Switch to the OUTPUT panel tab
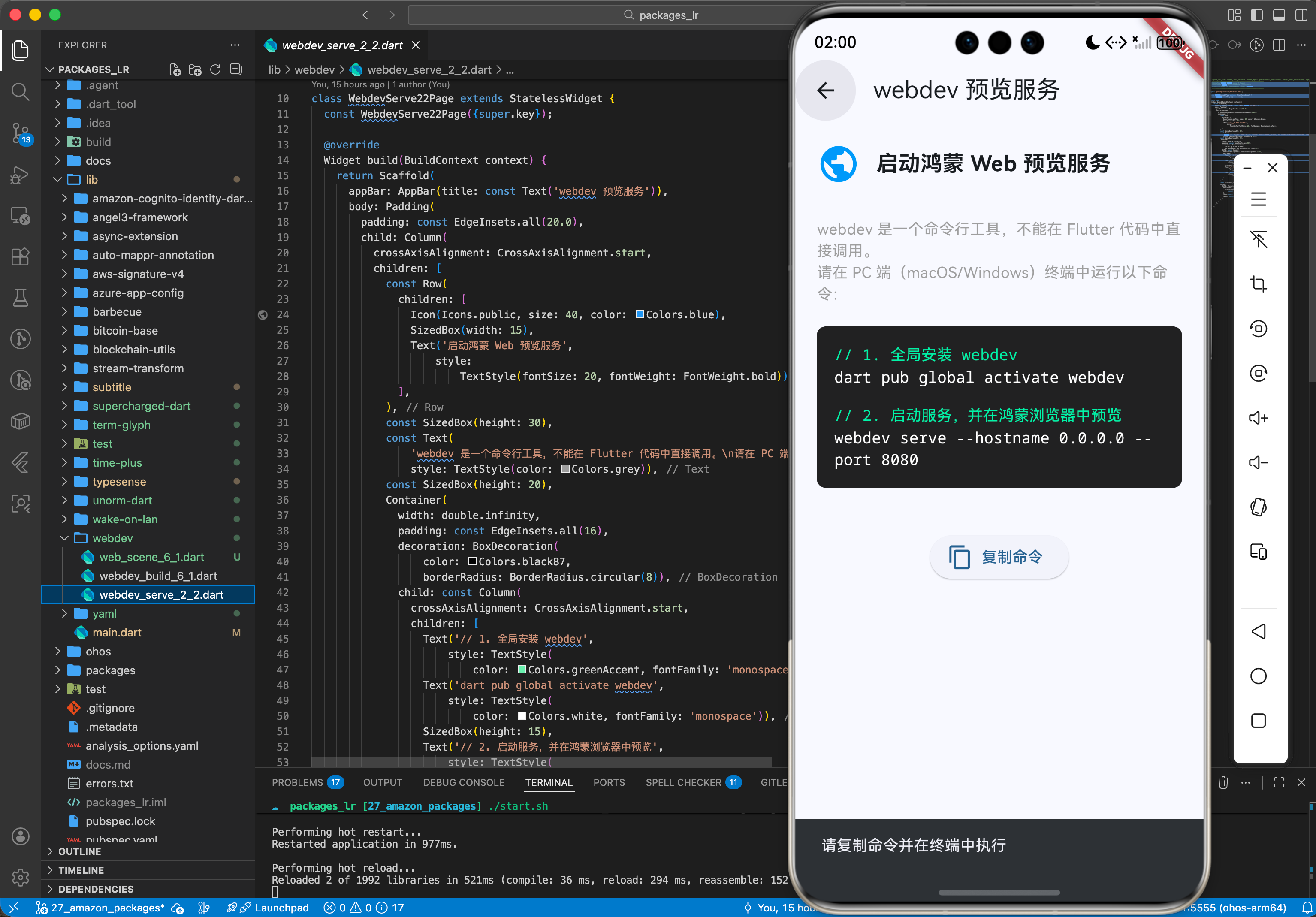Viewport: 1316px width, 917px height. click(382, 782)
